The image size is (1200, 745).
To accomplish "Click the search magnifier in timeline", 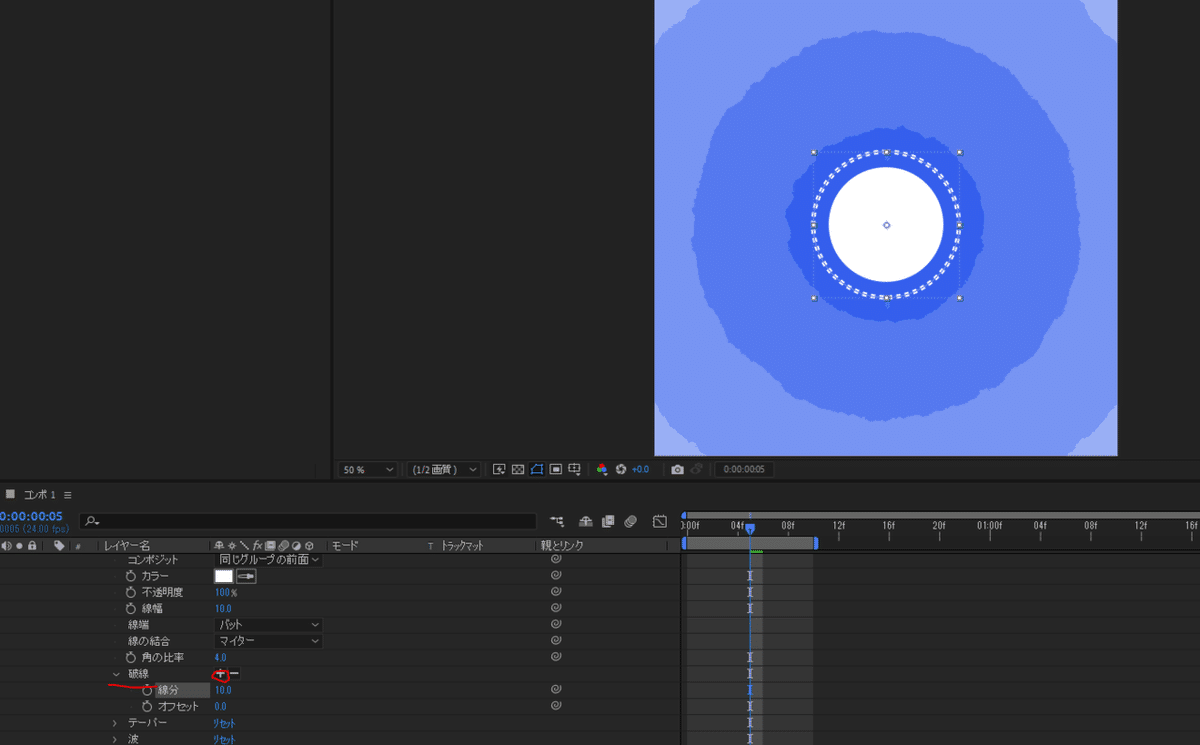I will click(92, 521).
